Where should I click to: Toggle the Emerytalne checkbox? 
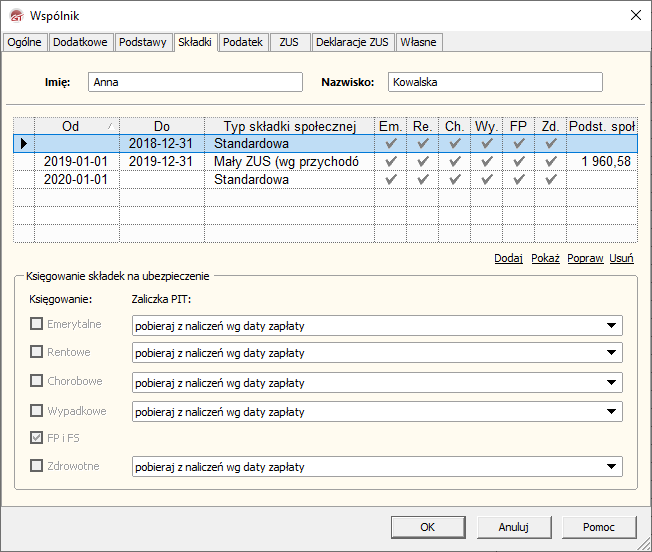coord(37,324)
